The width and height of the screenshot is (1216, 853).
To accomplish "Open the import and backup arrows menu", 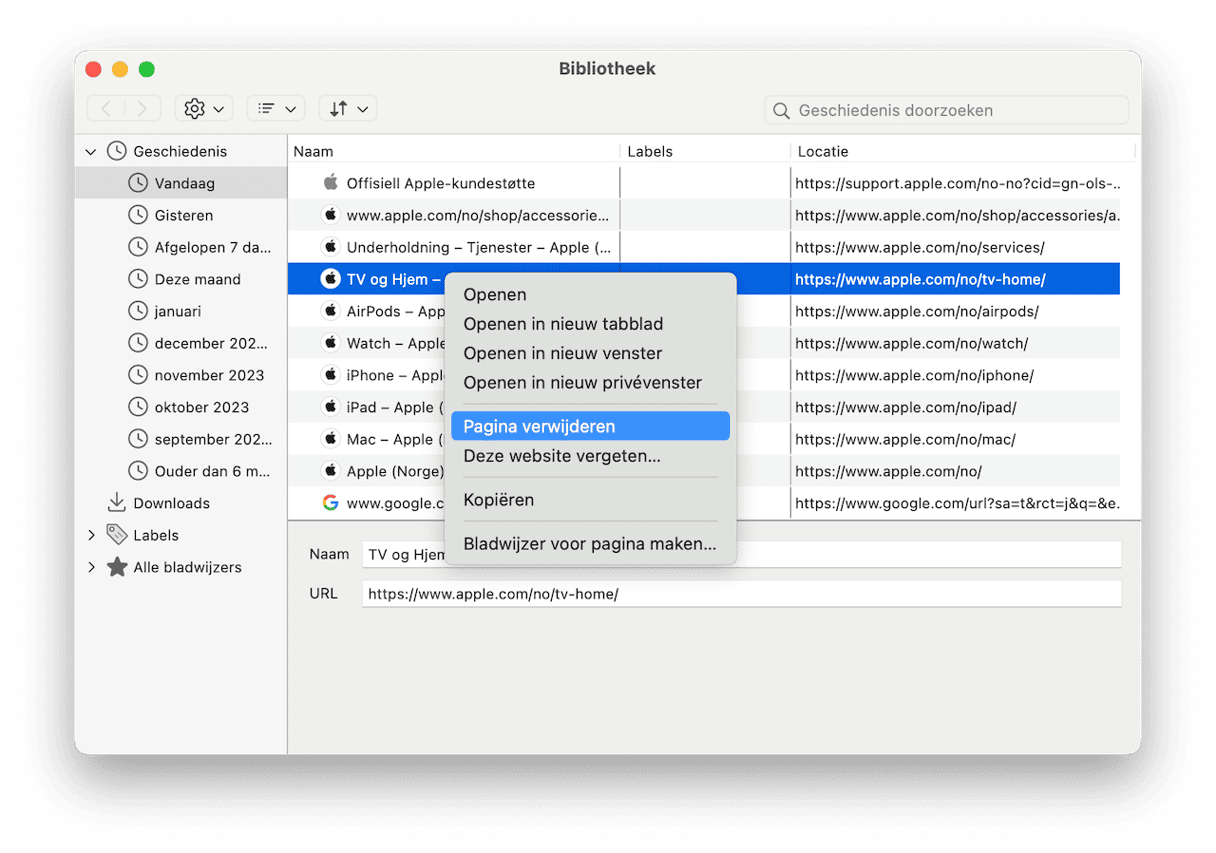I will coord(347,109).
